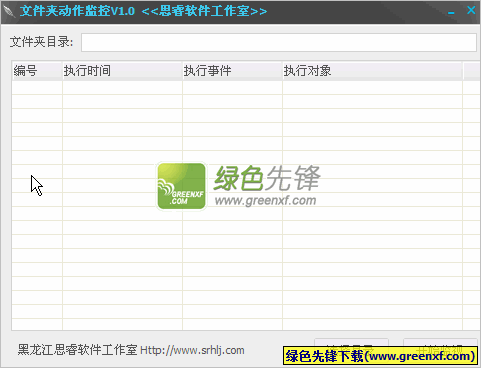Screen dimensions: 481x368
Task: Sort by the 执行时间 column header
Action: click(x=122, y=71)
